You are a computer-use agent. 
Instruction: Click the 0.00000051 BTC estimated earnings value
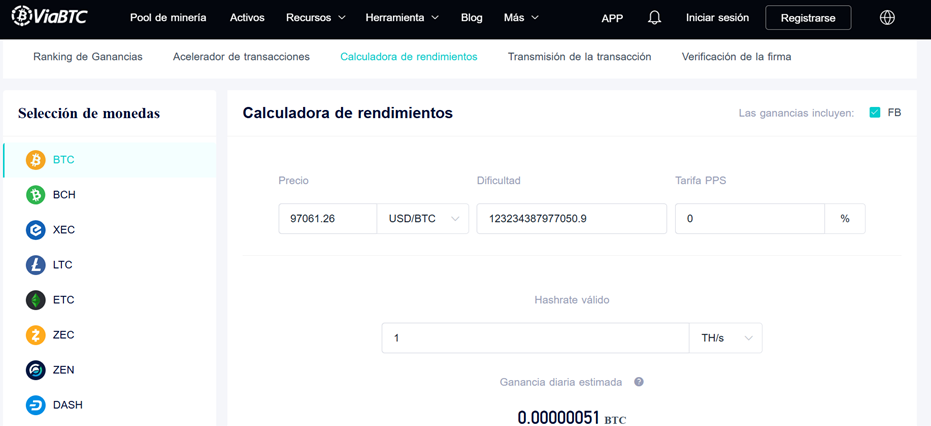pyautogui.click(x=572, y=418)
